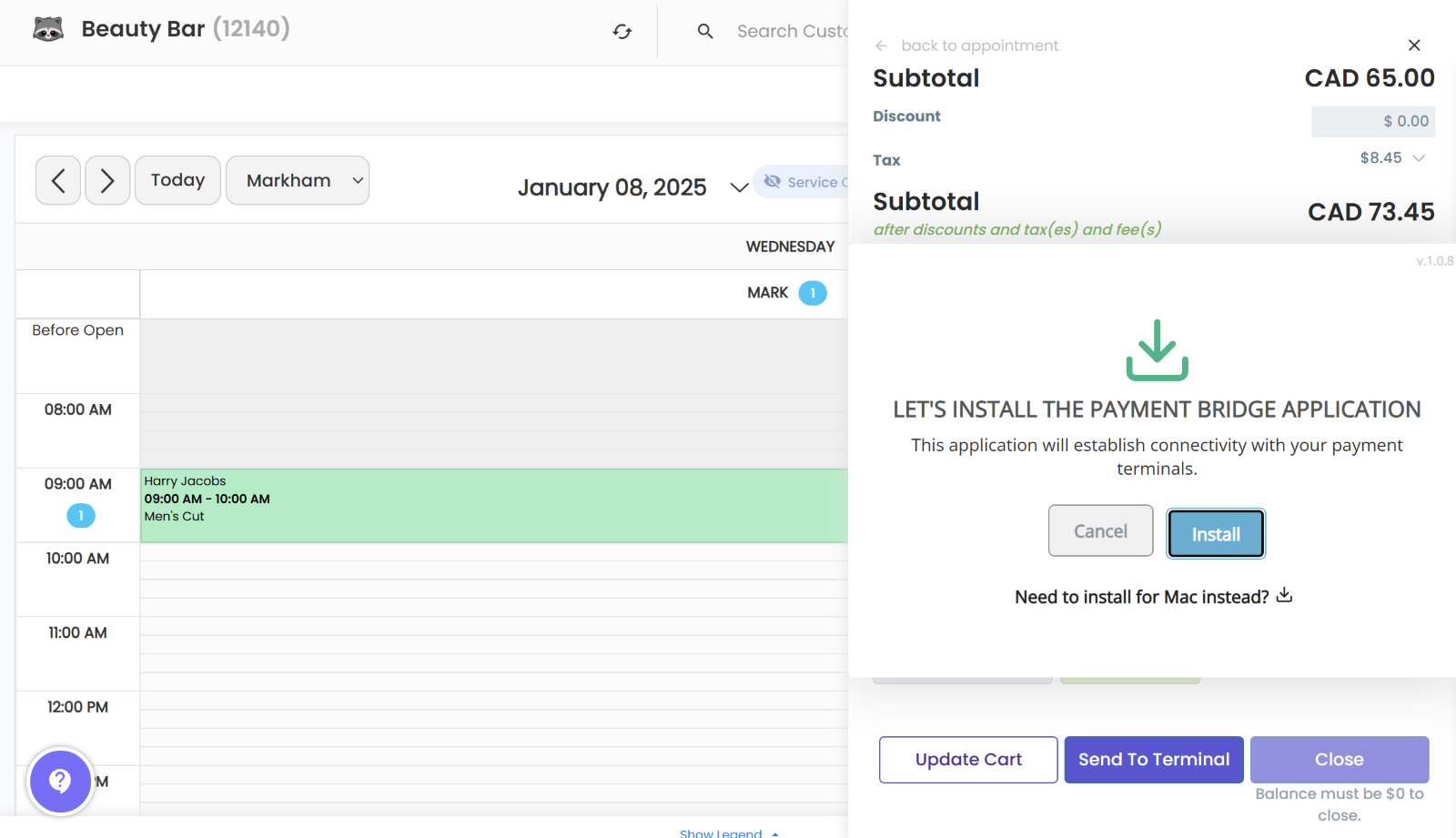Viewport: 1456px width, 838px height.
Task: Go to previous day arrow
Action: 58,180
